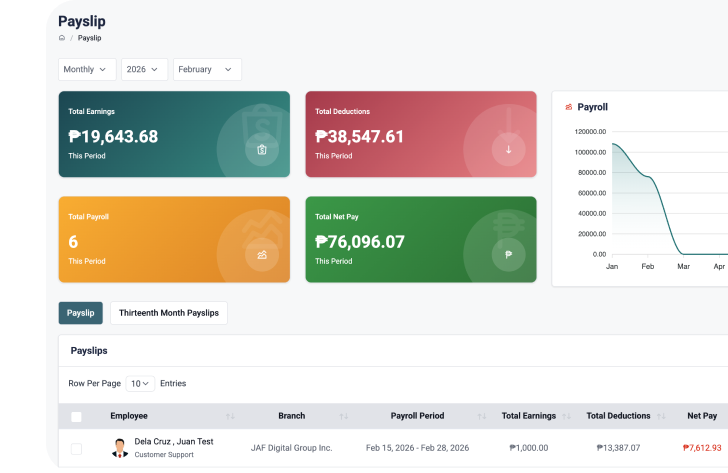Select the Payslip tab

[x=80, y=313]
